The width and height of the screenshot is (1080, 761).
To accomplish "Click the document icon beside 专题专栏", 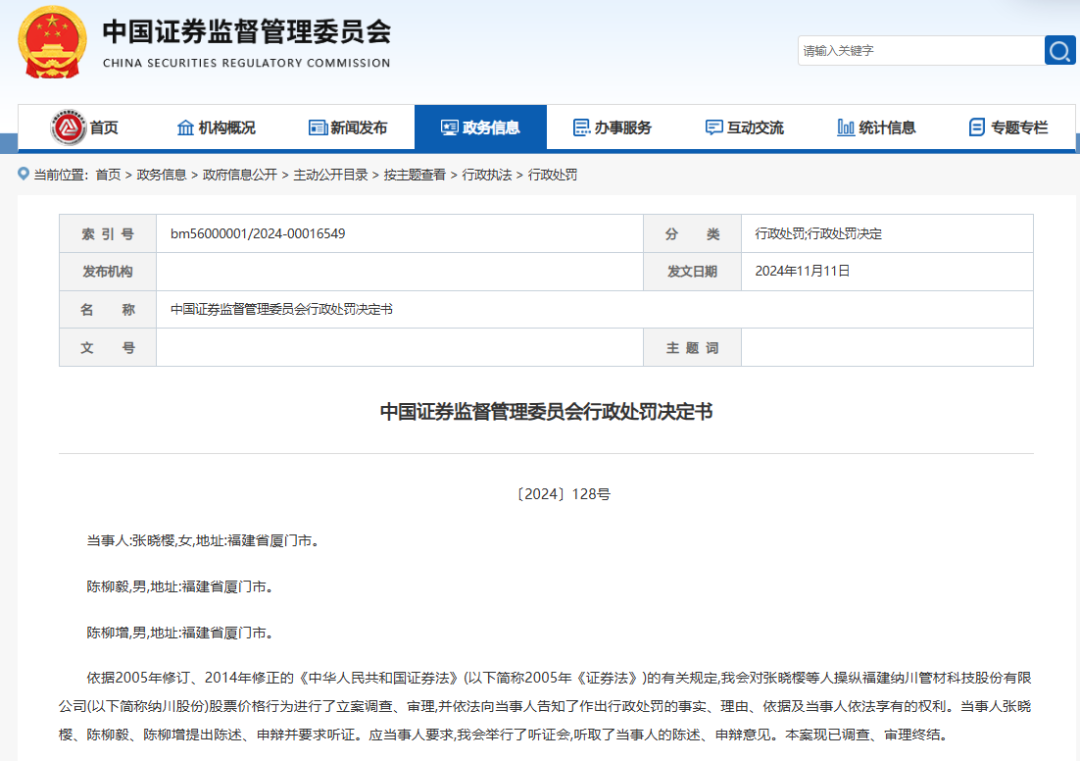I will [x=977, y=128].
